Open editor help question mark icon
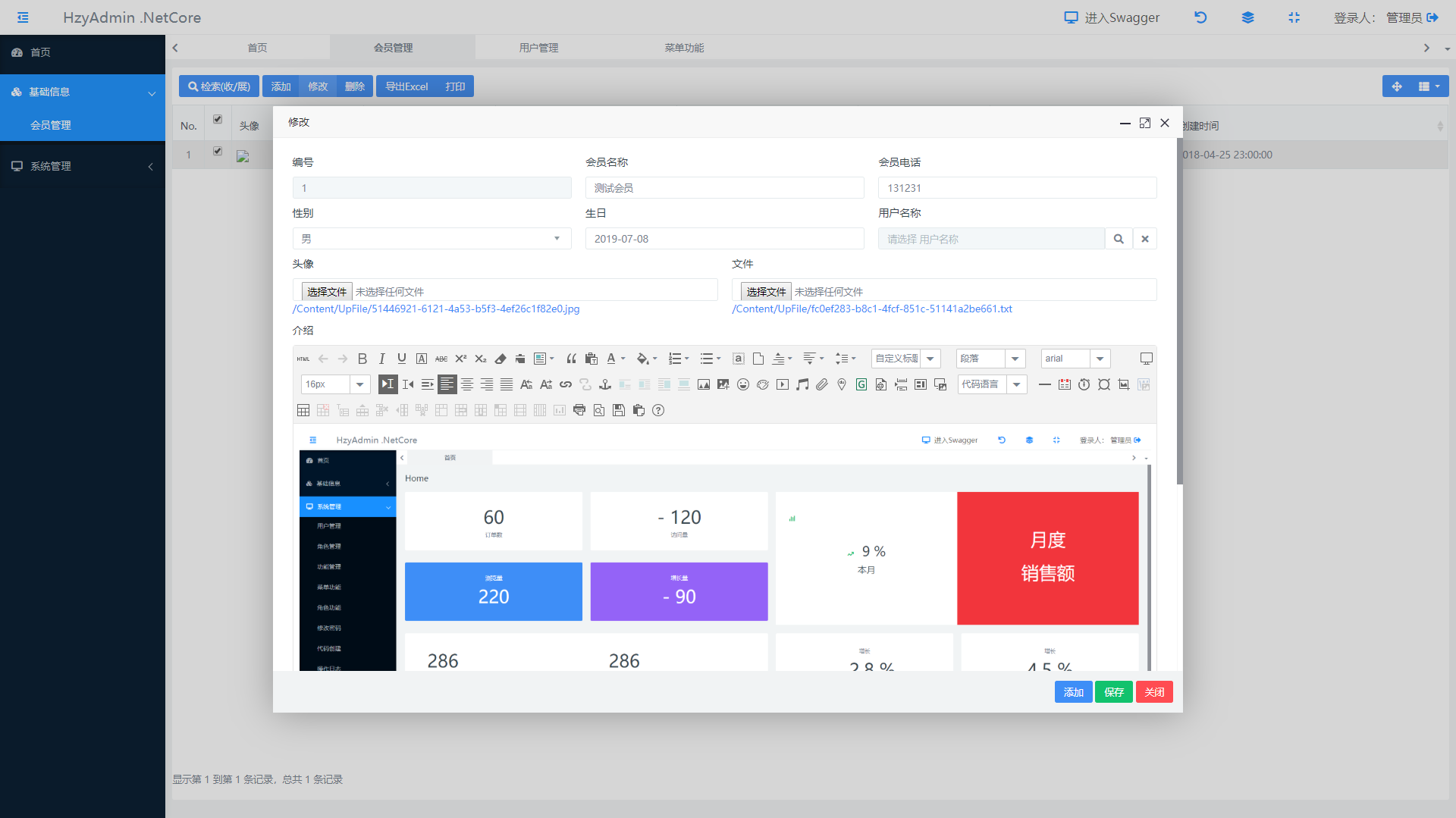Screen dimensions: 1456x818 (658, 410)
